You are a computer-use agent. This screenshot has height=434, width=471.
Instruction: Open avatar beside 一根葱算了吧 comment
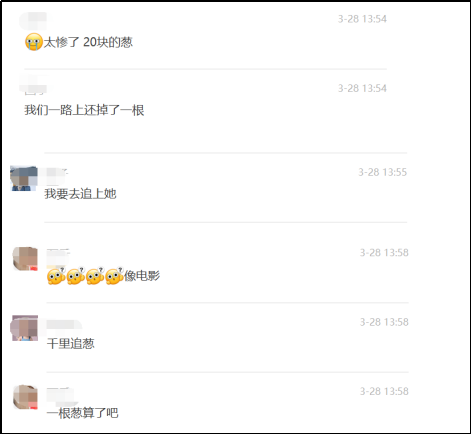click(x=25, y=397)
